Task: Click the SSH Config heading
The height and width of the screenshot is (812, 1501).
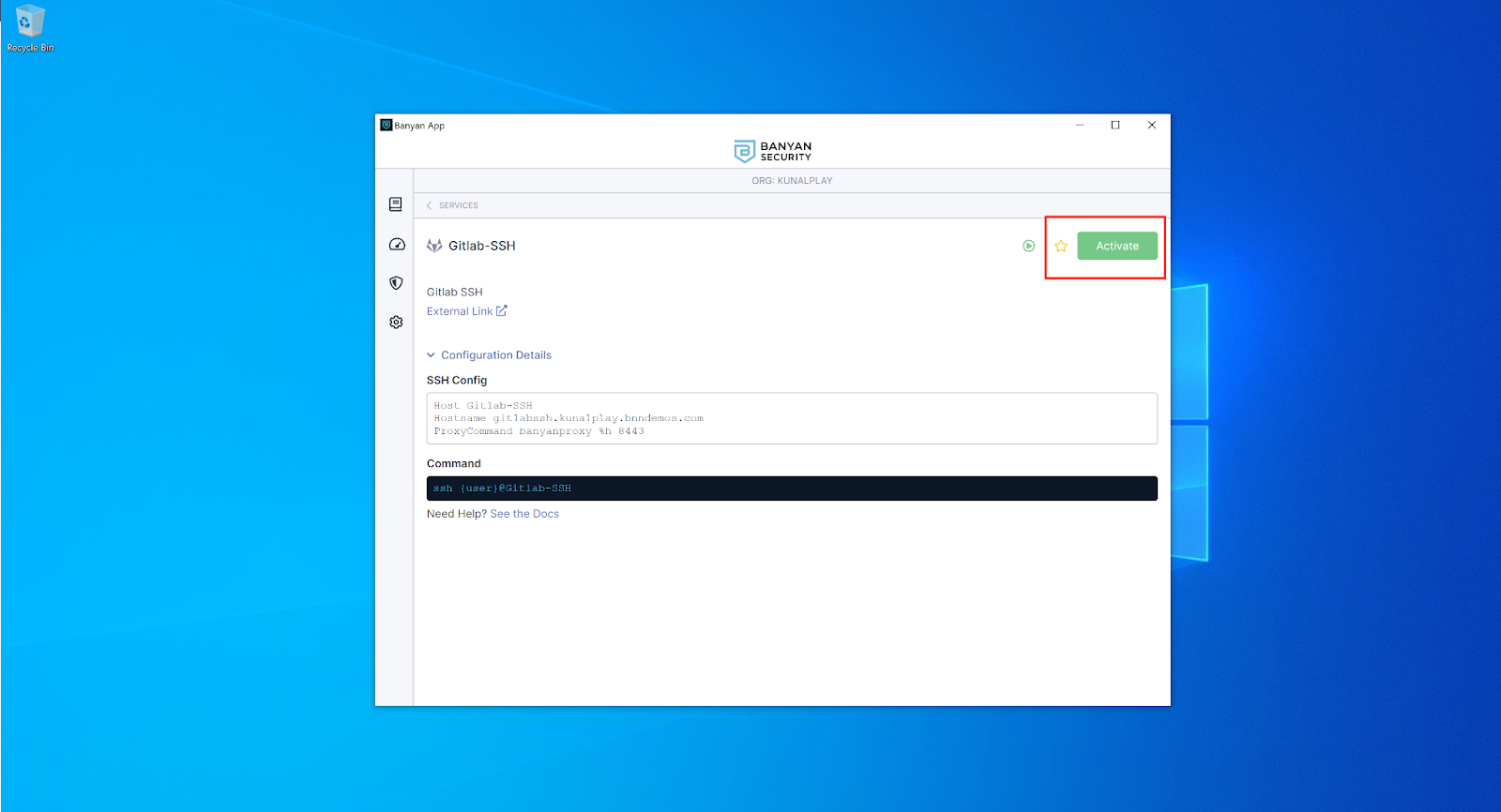Action: pyautogui.click(x=457, y=381)
